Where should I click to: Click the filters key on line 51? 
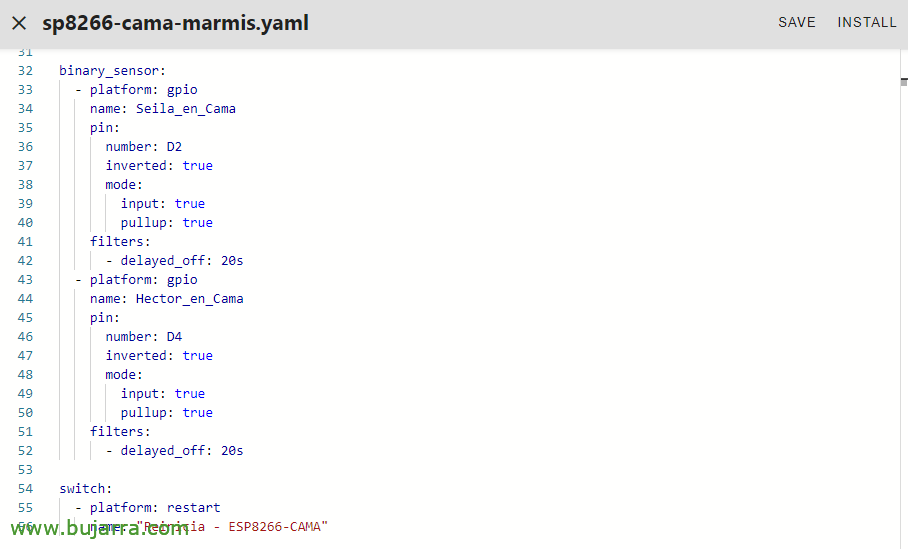pyautogui.click(x=120, y=431)
